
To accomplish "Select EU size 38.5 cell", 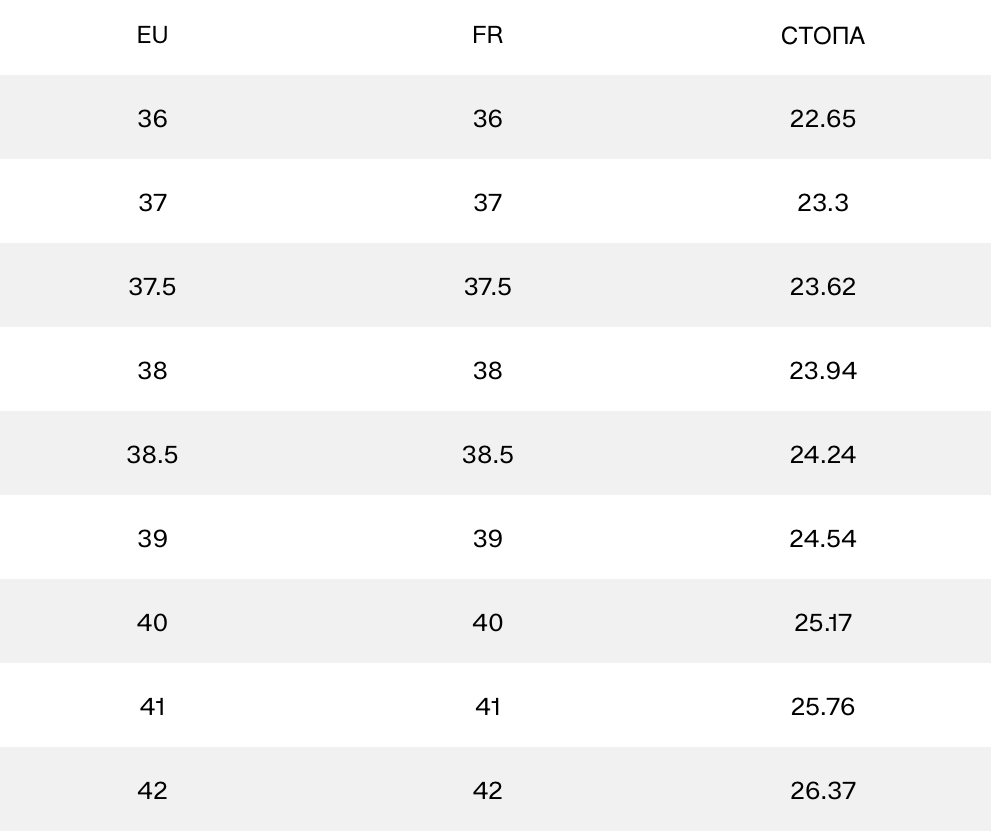I will point(152,455).
